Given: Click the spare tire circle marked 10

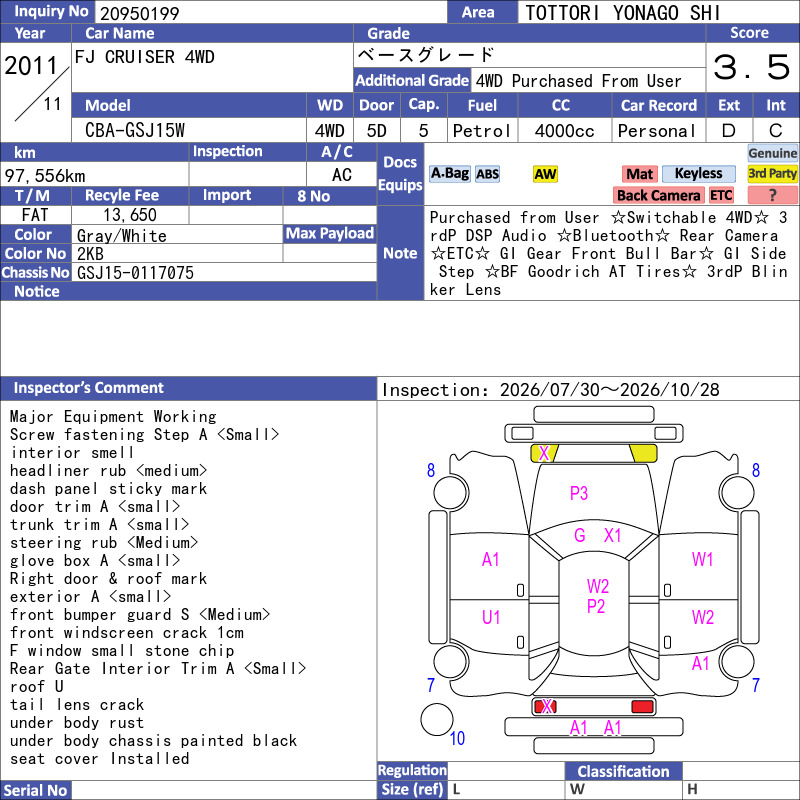Looking at the screenshot, I should click(x=437, y=719).
